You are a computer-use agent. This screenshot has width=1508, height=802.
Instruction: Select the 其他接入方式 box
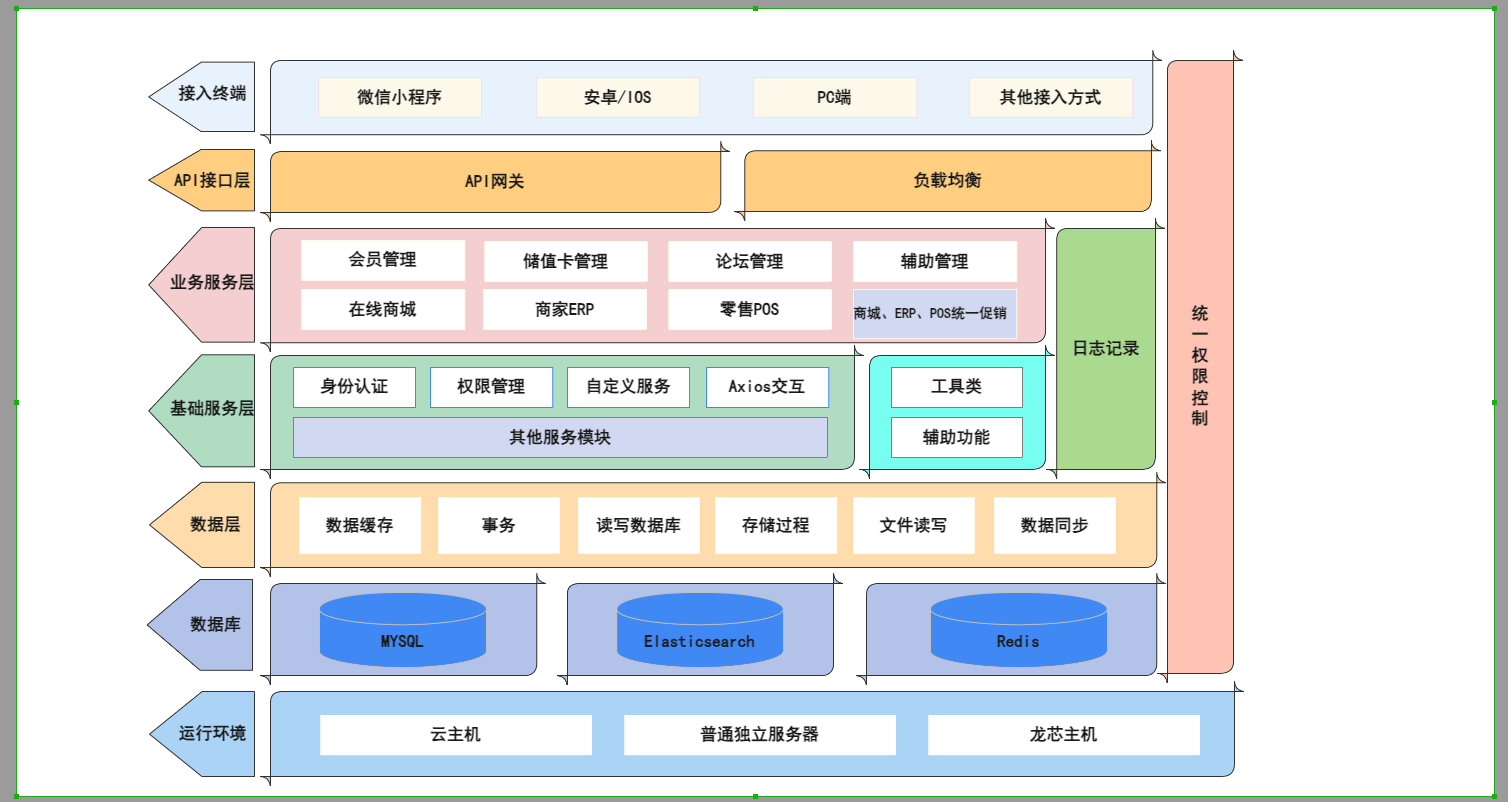point(1051,98)
